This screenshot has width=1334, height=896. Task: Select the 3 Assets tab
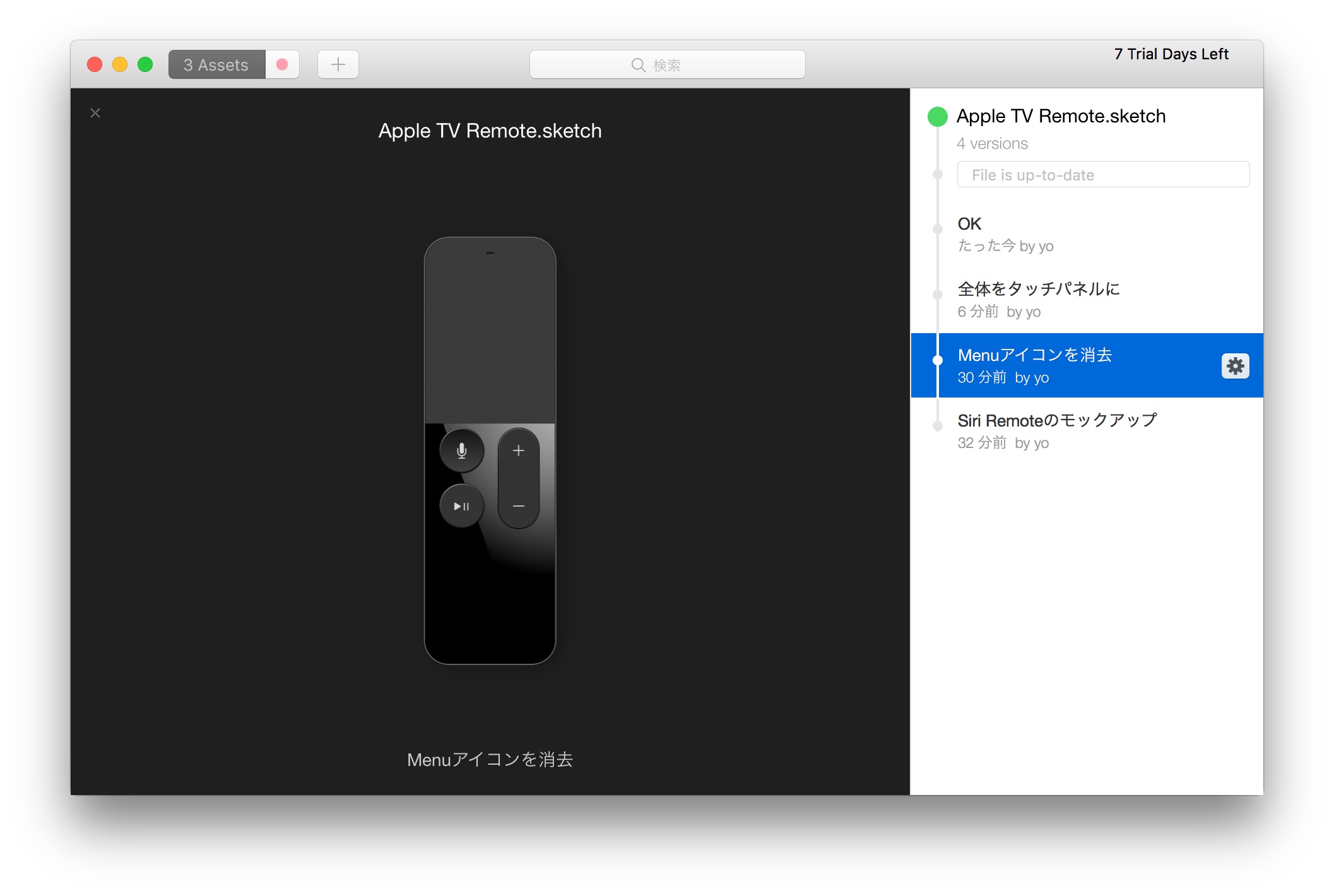[x=216, y=64]
